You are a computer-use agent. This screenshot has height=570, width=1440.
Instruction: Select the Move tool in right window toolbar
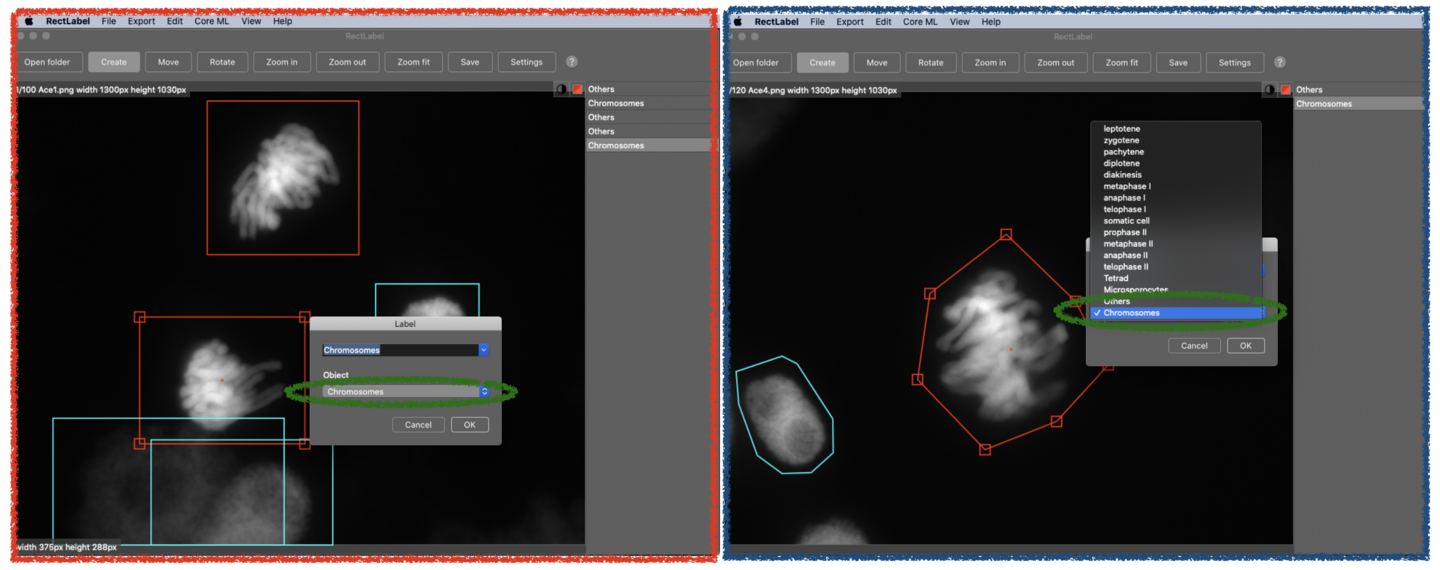click(876, 62)
